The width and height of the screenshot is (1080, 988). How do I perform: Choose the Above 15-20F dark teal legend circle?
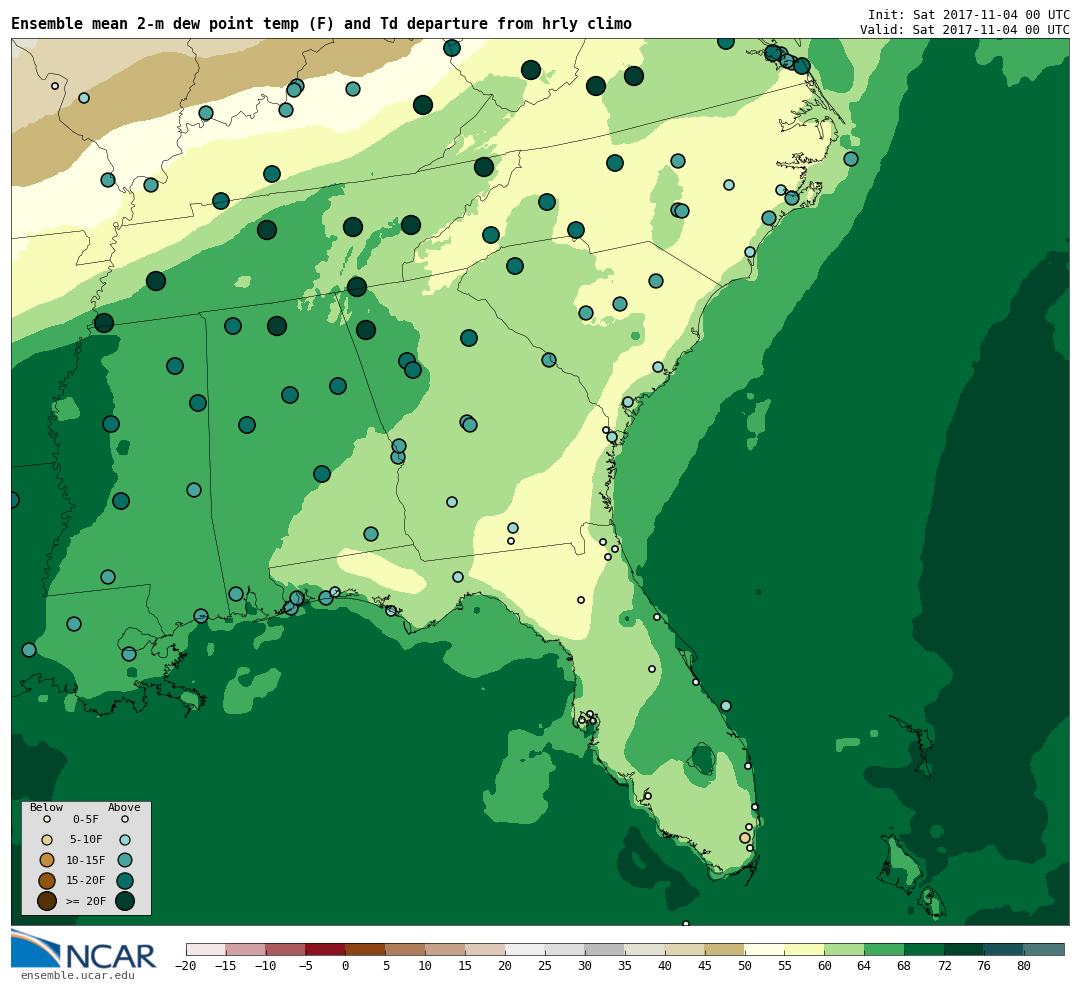[125, 881]
